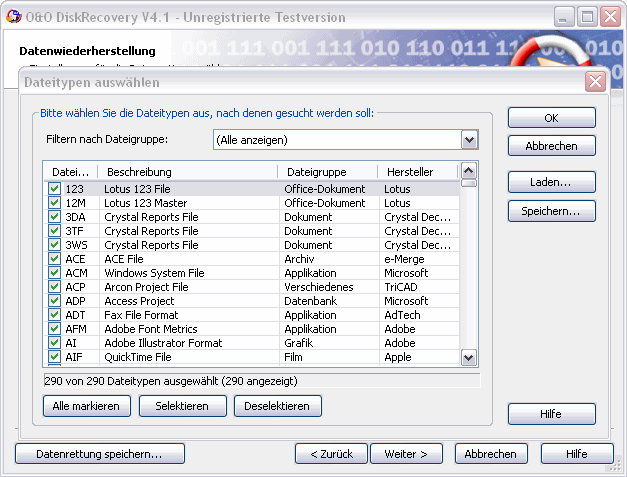
Task: Toggle the ADT Fax File checkbox
Action: (x=54, y=314)
